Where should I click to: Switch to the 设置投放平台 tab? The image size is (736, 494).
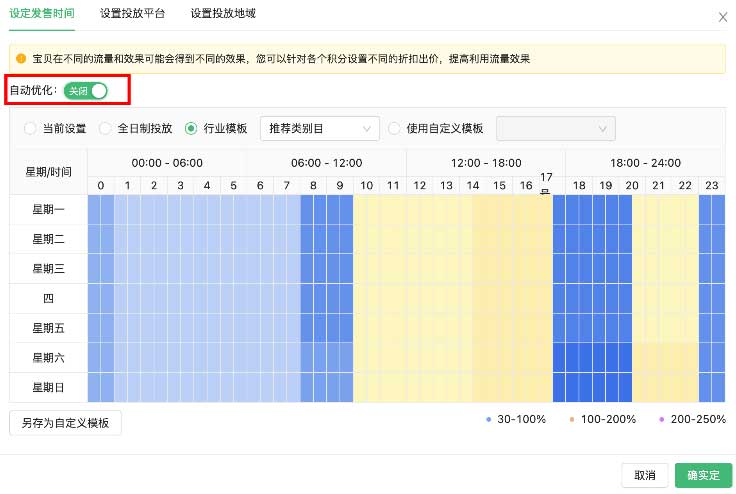(x=132, y=14)
